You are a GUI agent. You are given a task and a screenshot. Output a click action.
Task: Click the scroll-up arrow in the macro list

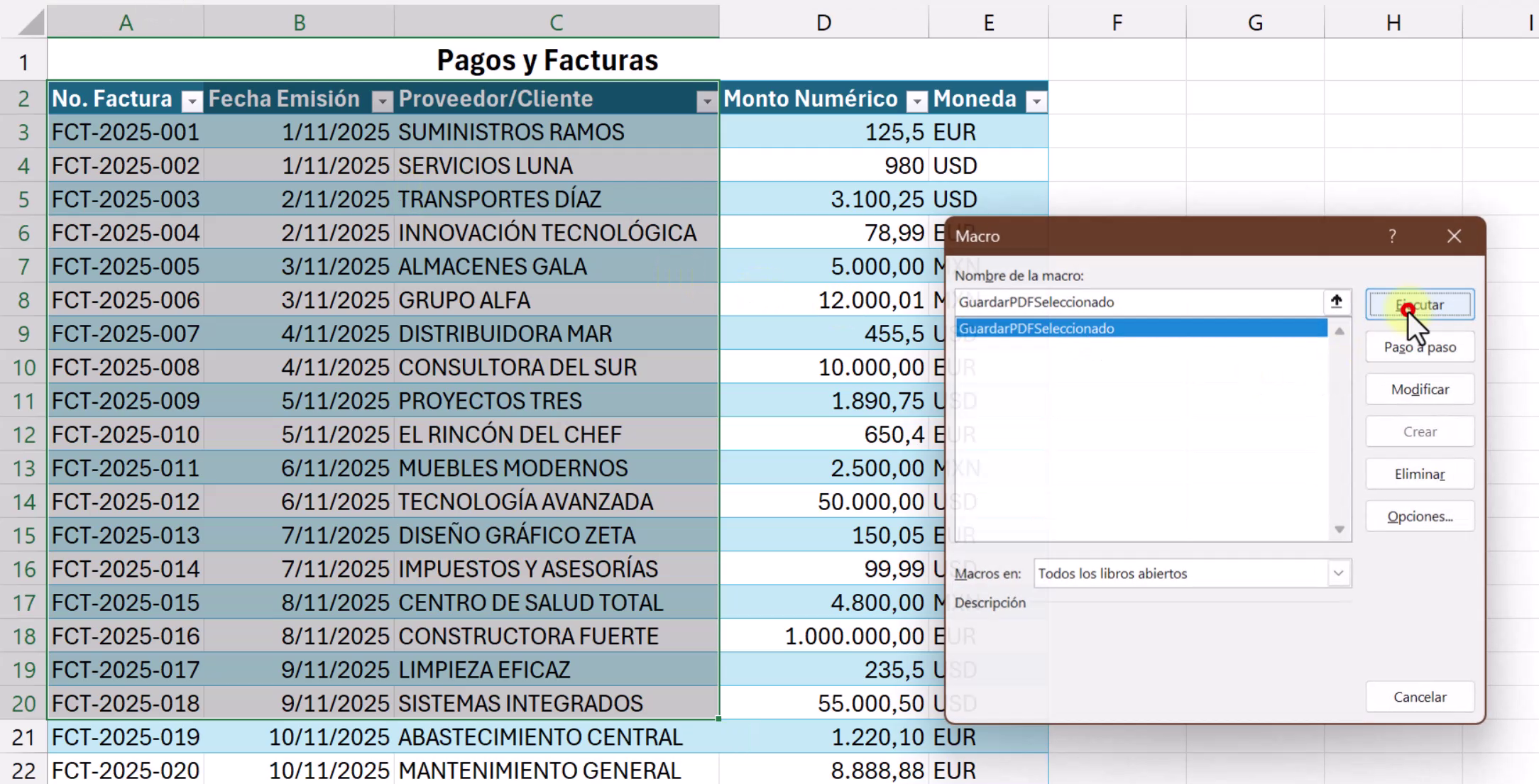(x=1340, y=330)
